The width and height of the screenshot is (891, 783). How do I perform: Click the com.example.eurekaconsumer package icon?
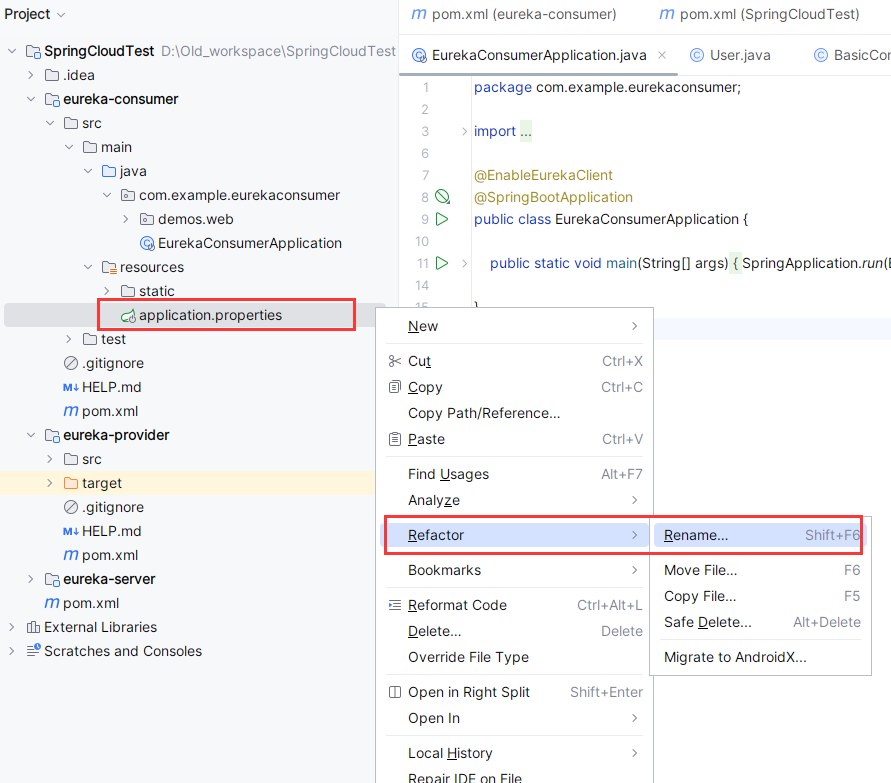click(128, 195)
